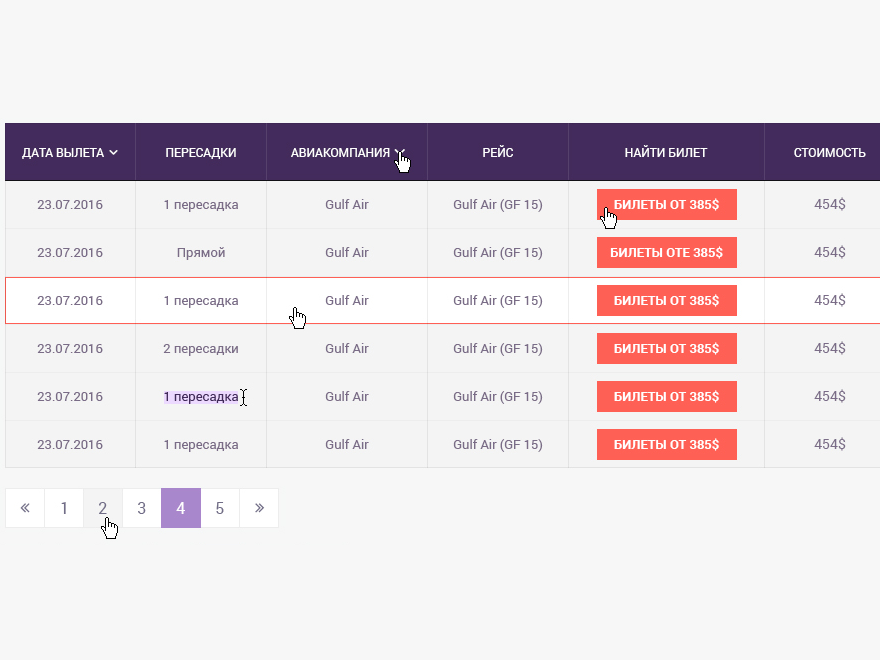Viewport: 880px width, 660px height.
Task: Select the Прямой cell in second row
Action: tap(201, 252)
